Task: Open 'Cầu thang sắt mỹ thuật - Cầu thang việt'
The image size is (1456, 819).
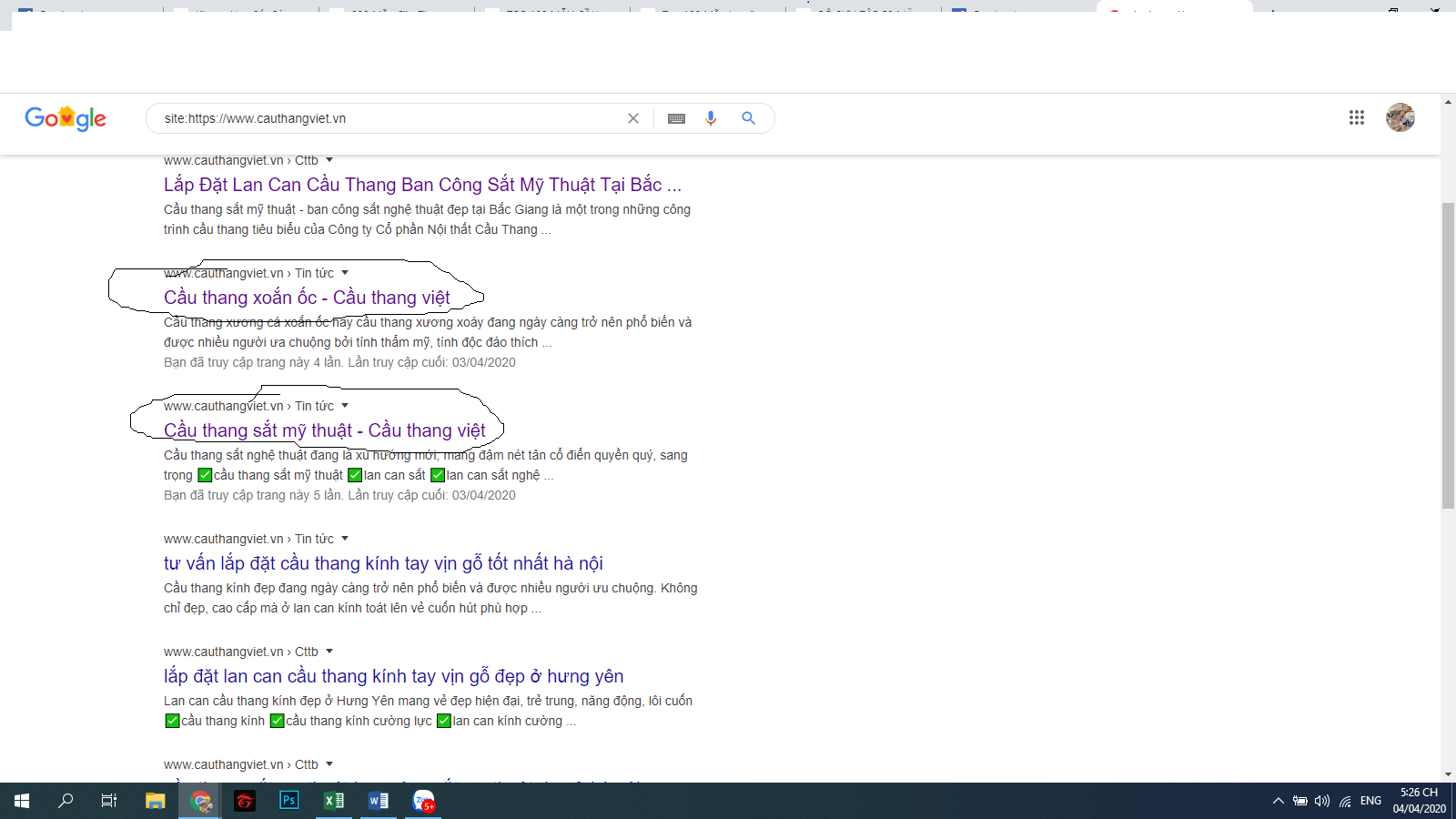Action: (x=325, y=430)
